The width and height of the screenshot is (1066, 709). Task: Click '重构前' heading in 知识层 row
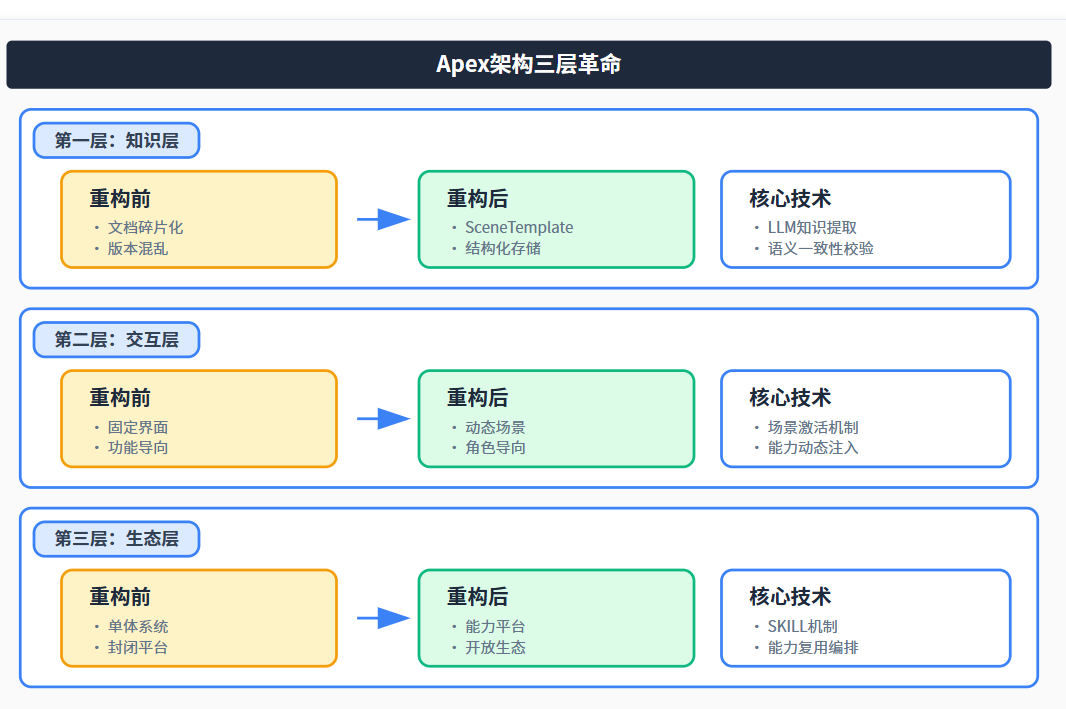click(x=120, y=198)
